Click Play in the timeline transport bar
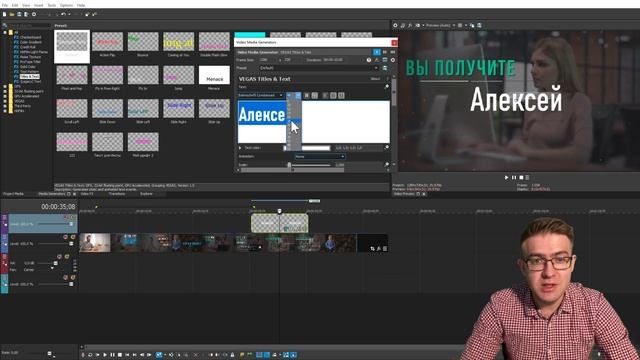640x360 pixels. (x=105, y=355)
